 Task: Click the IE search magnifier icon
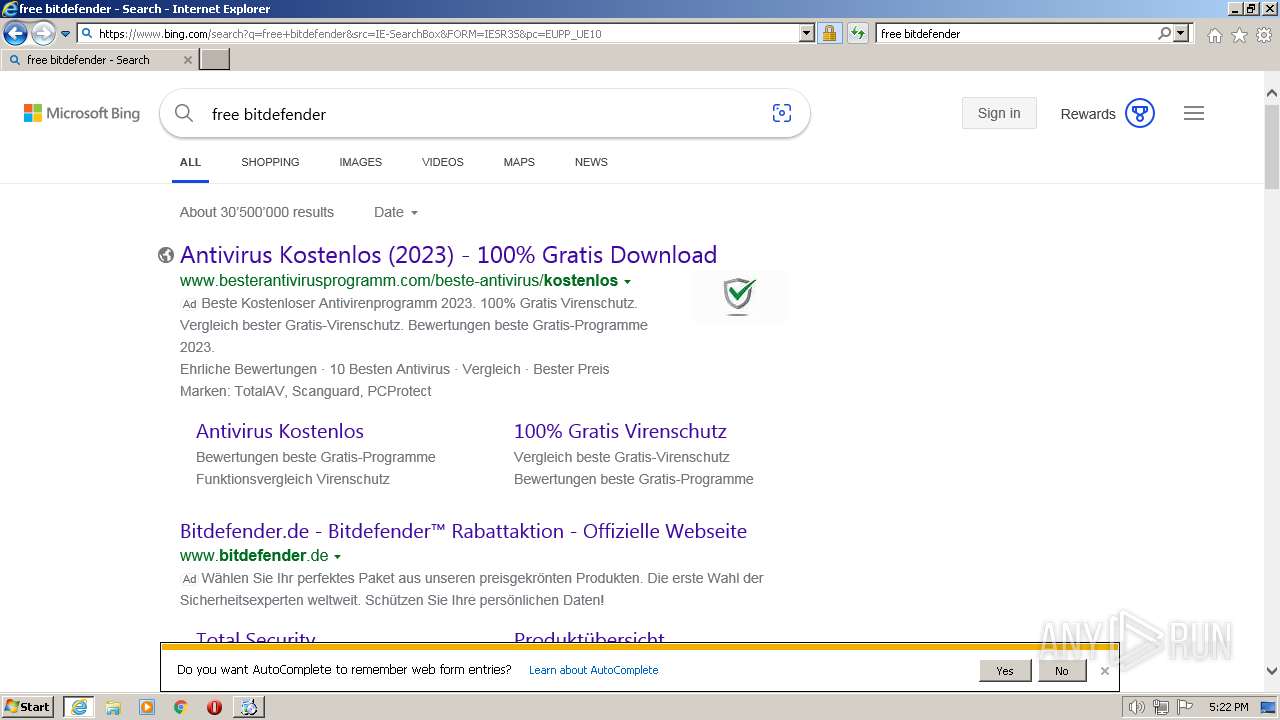1164,33
